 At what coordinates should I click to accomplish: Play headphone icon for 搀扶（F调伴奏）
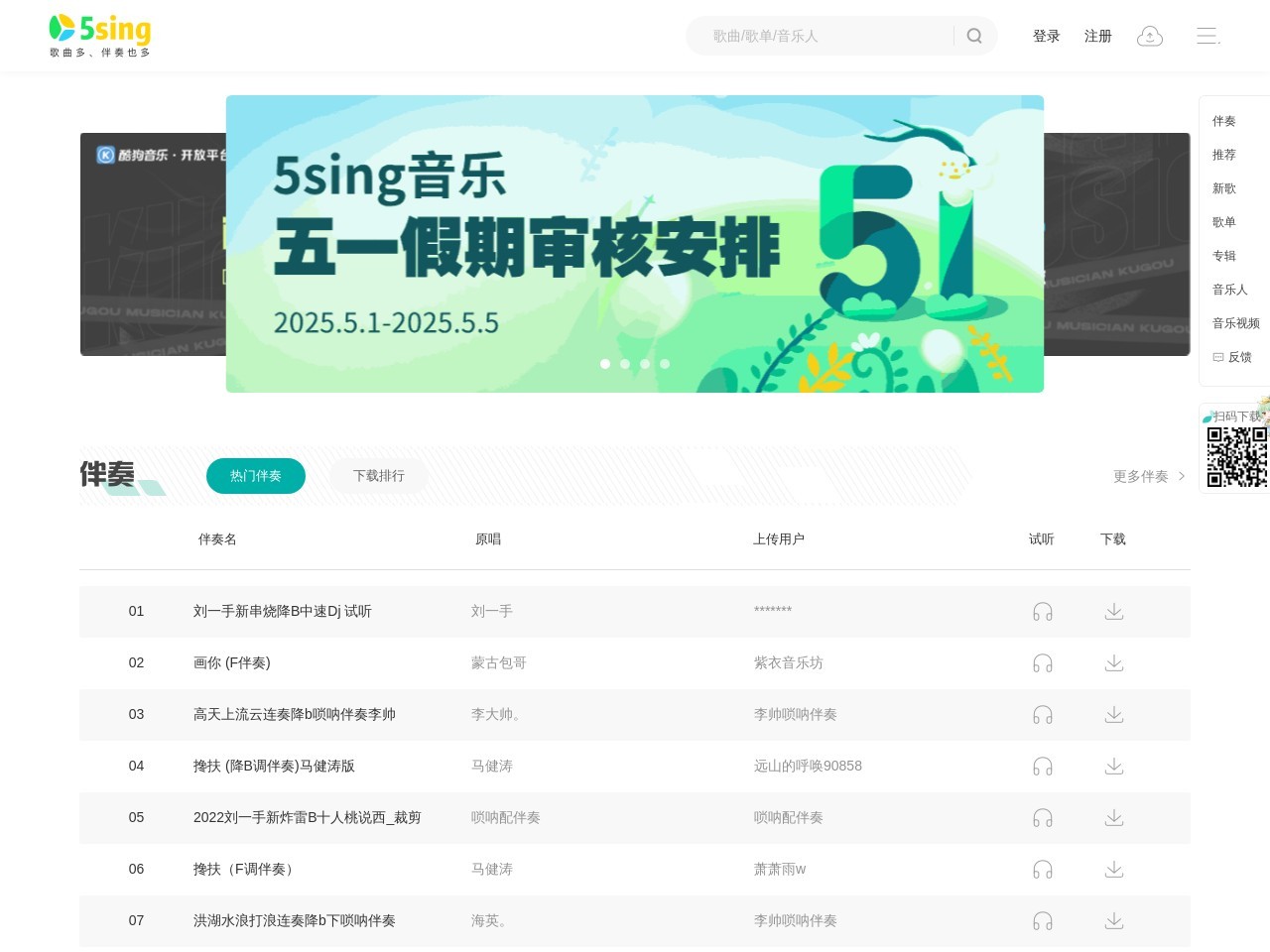pos(1042,870)
